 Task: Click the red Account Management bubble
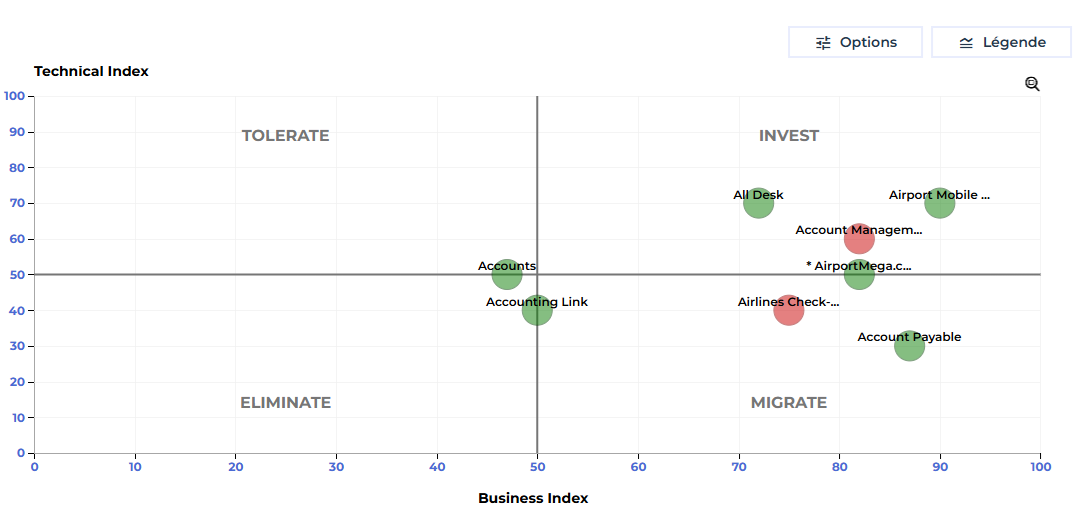(x=859, y=239)
